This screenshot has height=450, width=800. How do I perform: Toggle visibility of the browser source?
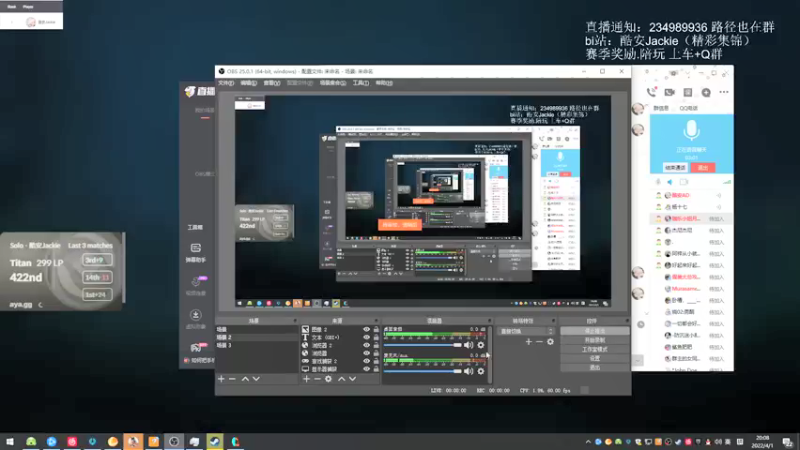(366, 353)
